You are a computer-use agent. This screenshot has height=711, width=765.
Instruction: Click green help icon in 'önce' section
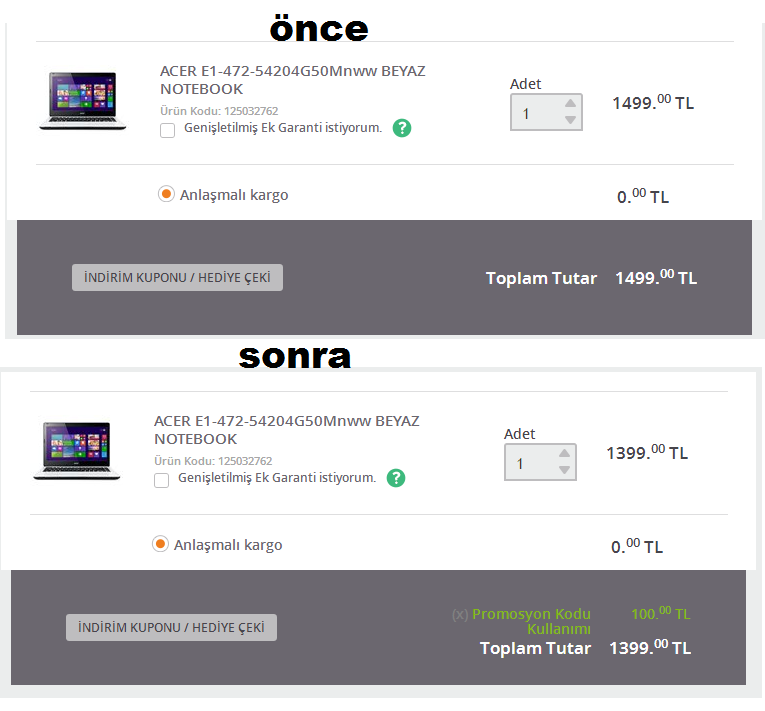[x=402, y=128]
